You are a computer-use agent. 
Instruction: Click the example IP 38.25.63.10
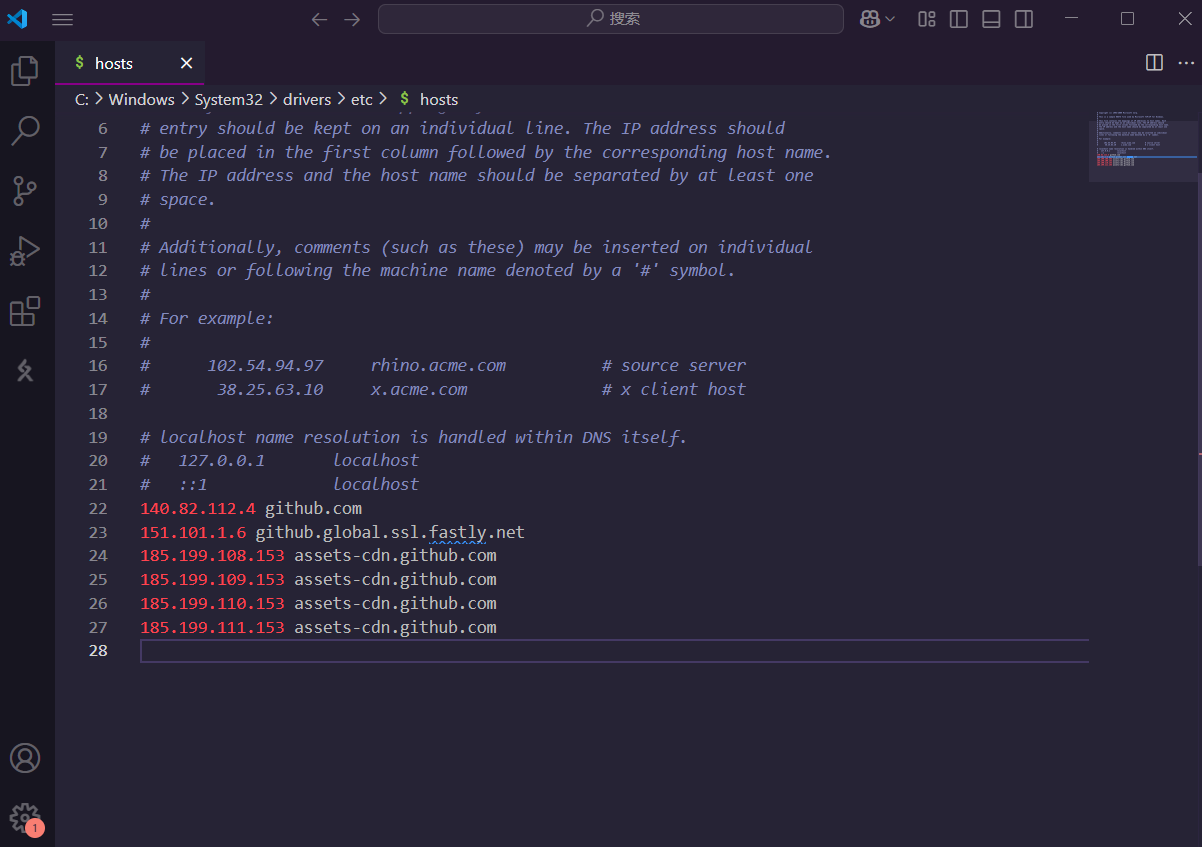(270, 389)
